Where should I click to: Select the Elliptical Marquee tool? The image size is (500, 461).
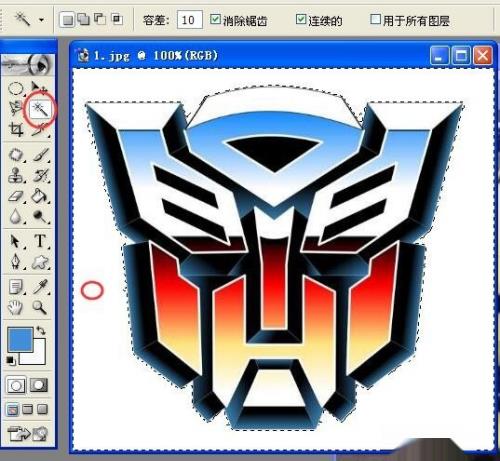click(15, 89)
